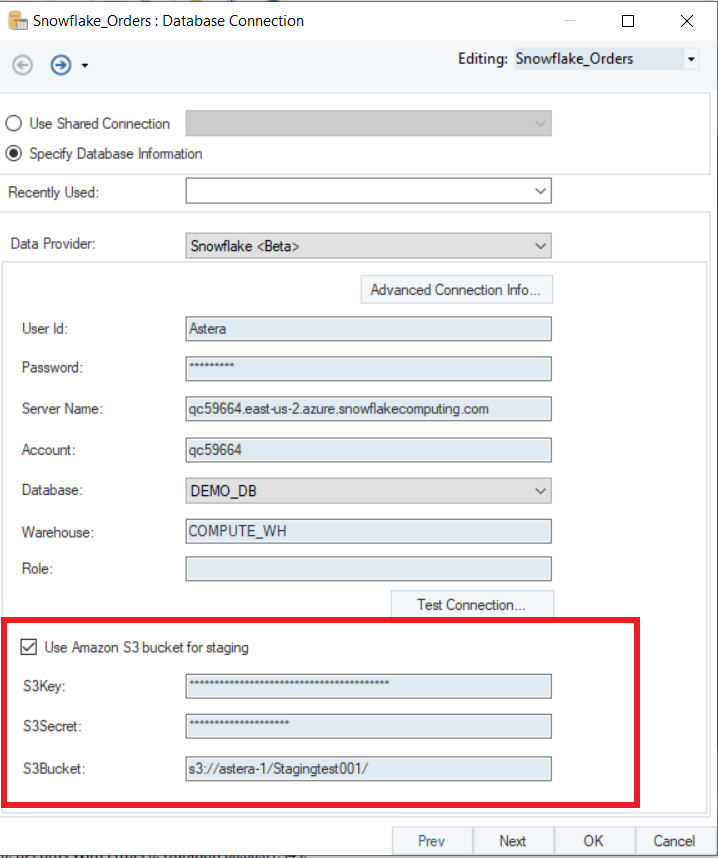The image size is (718, 858).
Task: Uncheck Use Amazon S3 bucket for staging
Action: (28, 647)
